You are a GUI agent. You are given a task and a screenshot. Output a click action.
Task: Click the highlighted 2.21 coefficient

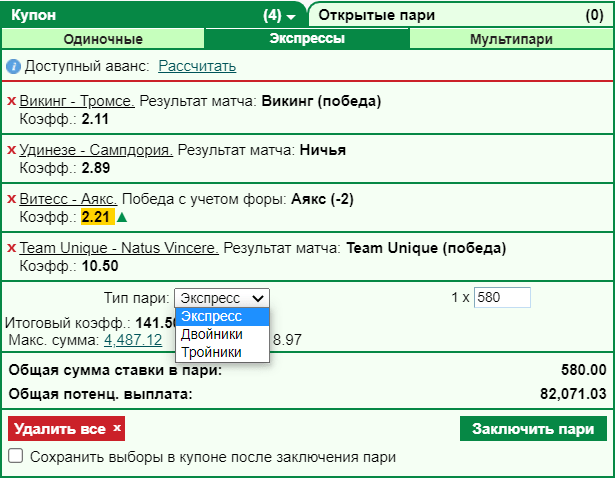97,217
